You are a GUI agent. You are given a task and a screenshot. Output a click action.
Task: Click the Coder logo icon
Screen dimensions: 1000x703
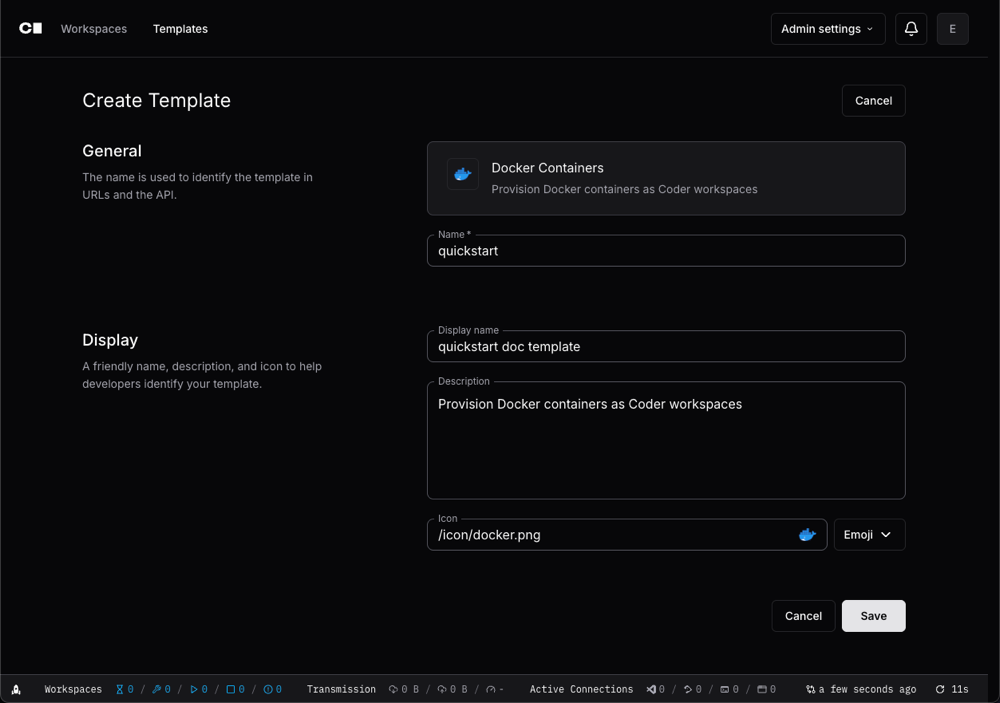pos(30,28)
